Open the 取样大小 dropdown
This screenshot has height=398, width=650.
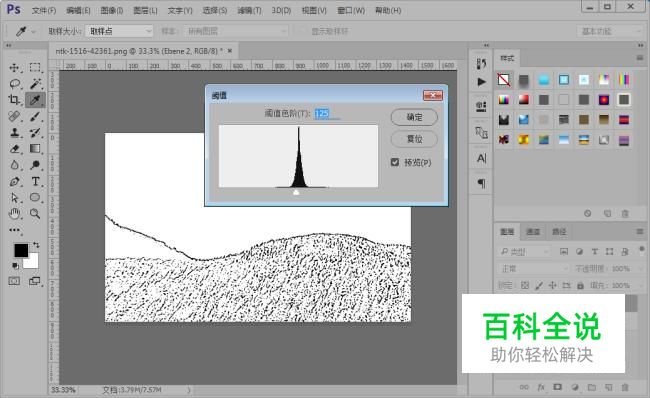[119, 31]
